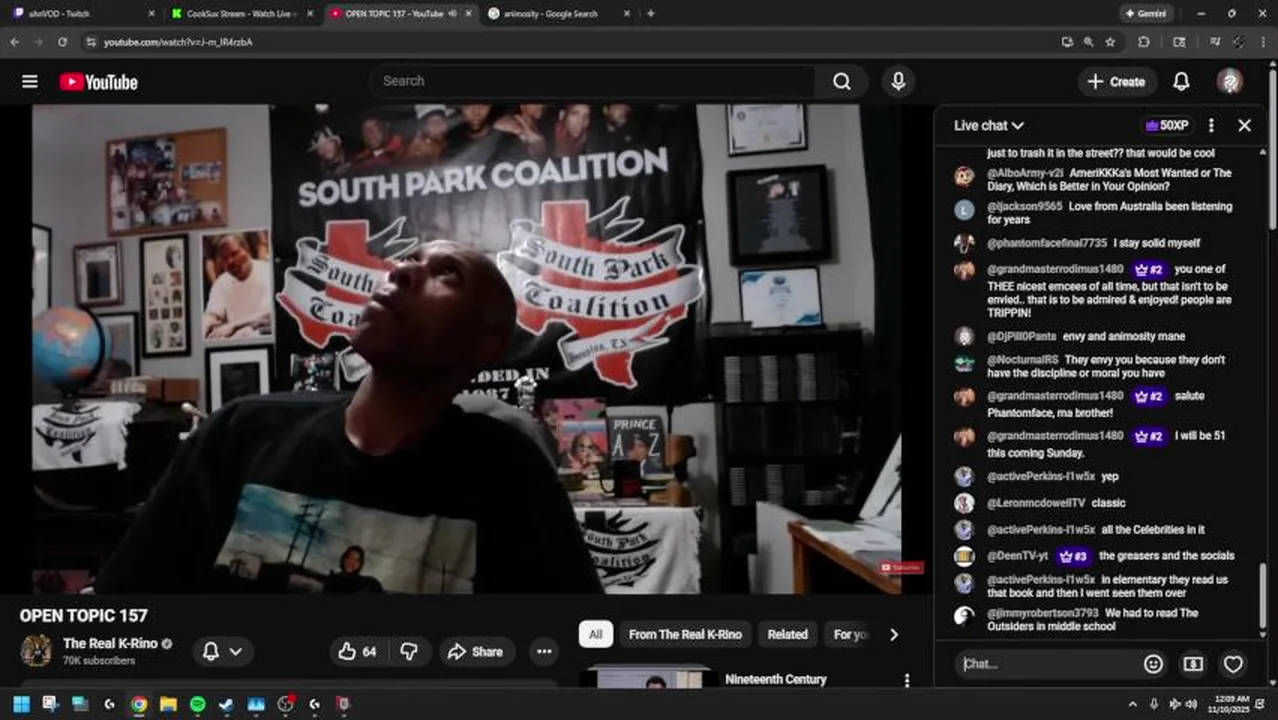Open YouTube notifications bell
The image size is (1278, 720).
pyautogui.click(x=1181, y=82)
